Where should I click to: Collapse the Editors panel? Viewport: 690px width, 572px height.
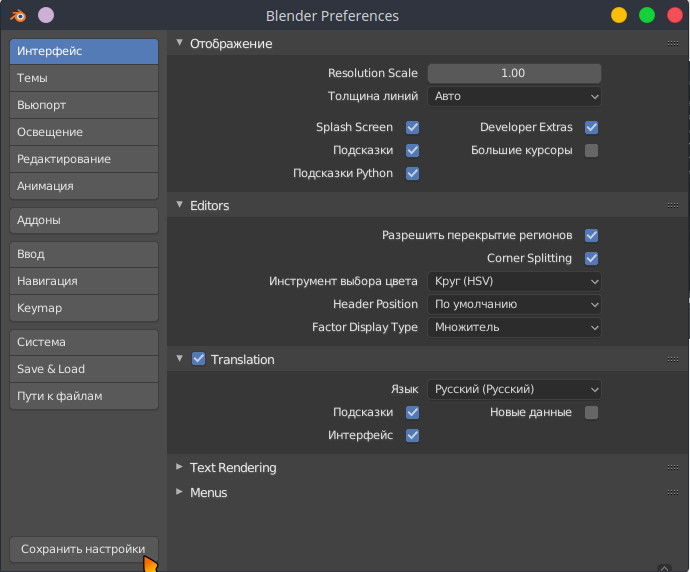pyautogui.click(x=180, y=205)
